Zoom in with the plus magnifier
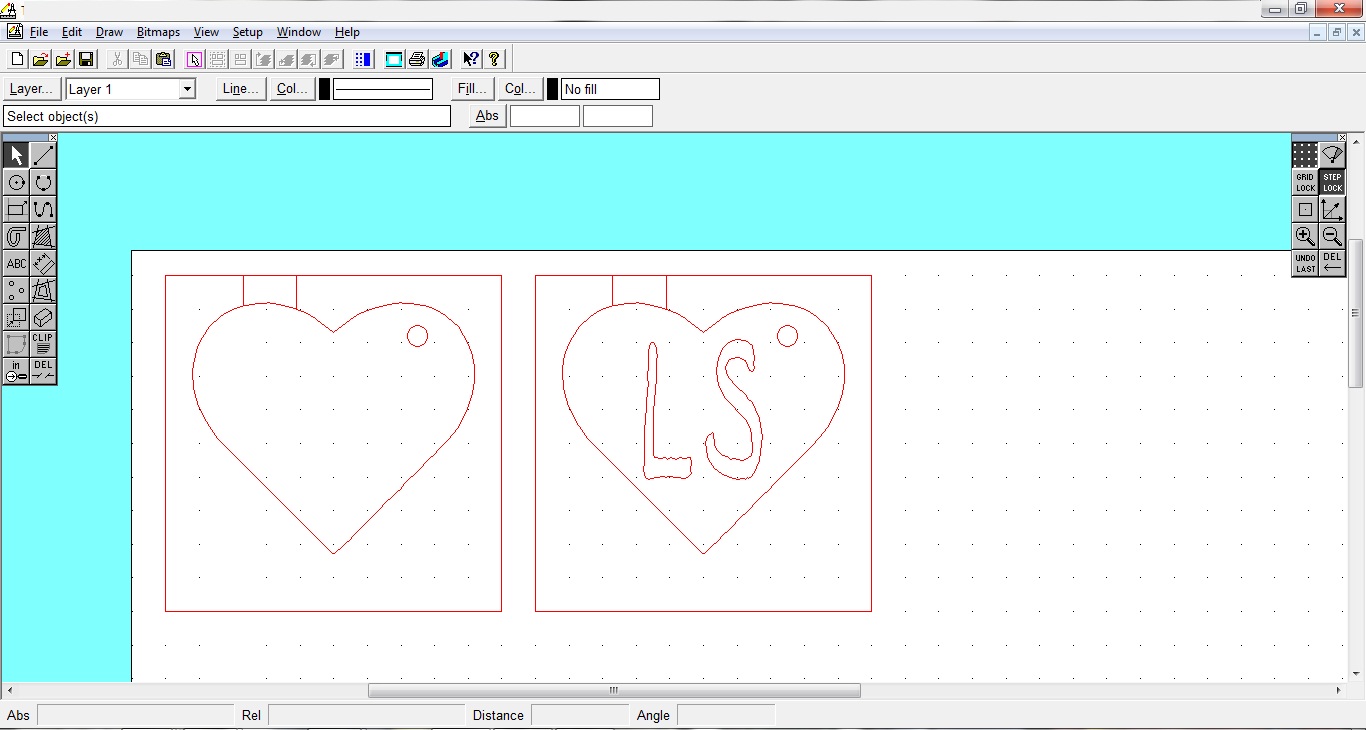The width and height of the screenshot is (1366, 730). pos(1305,236)
